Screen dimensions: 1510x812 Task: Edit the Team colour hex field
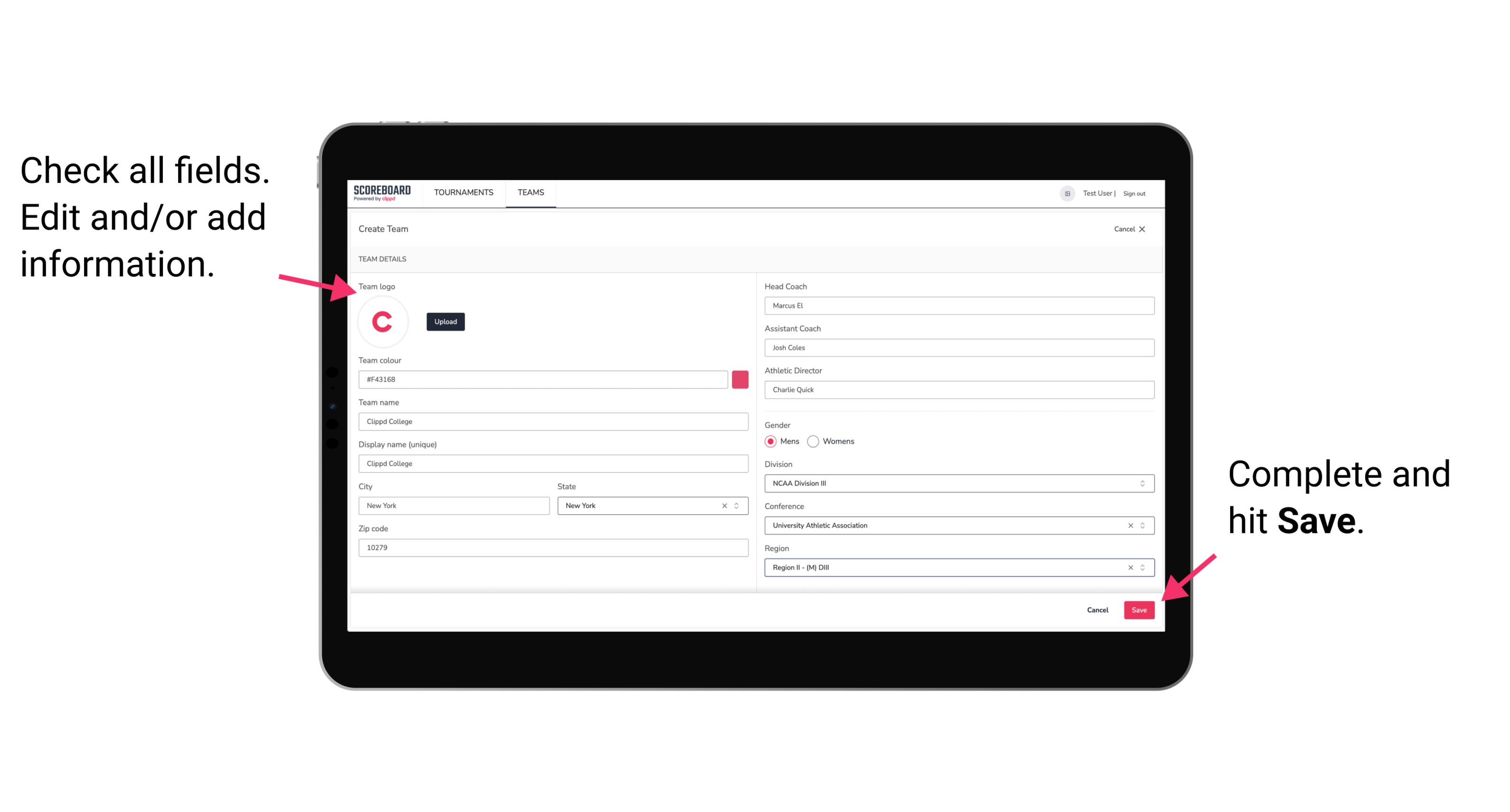[x=545, y=379]
